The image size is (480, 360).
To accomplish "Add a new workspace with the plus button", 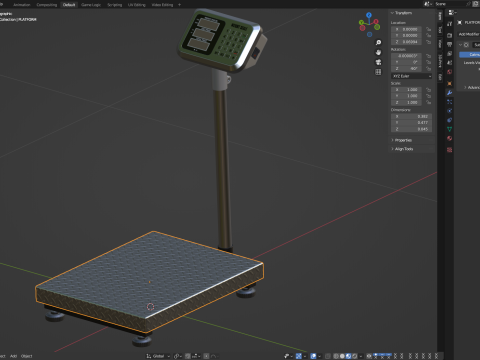I will 179,5.
